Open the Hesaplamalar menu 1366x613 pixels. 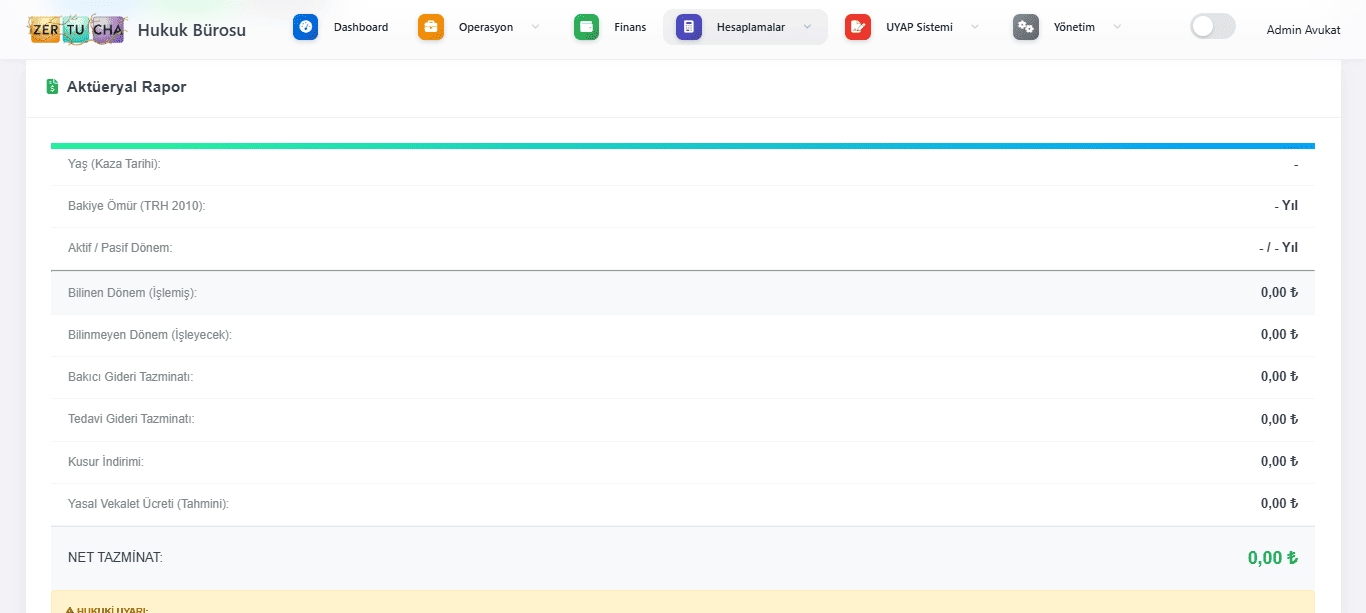[745, 27]
